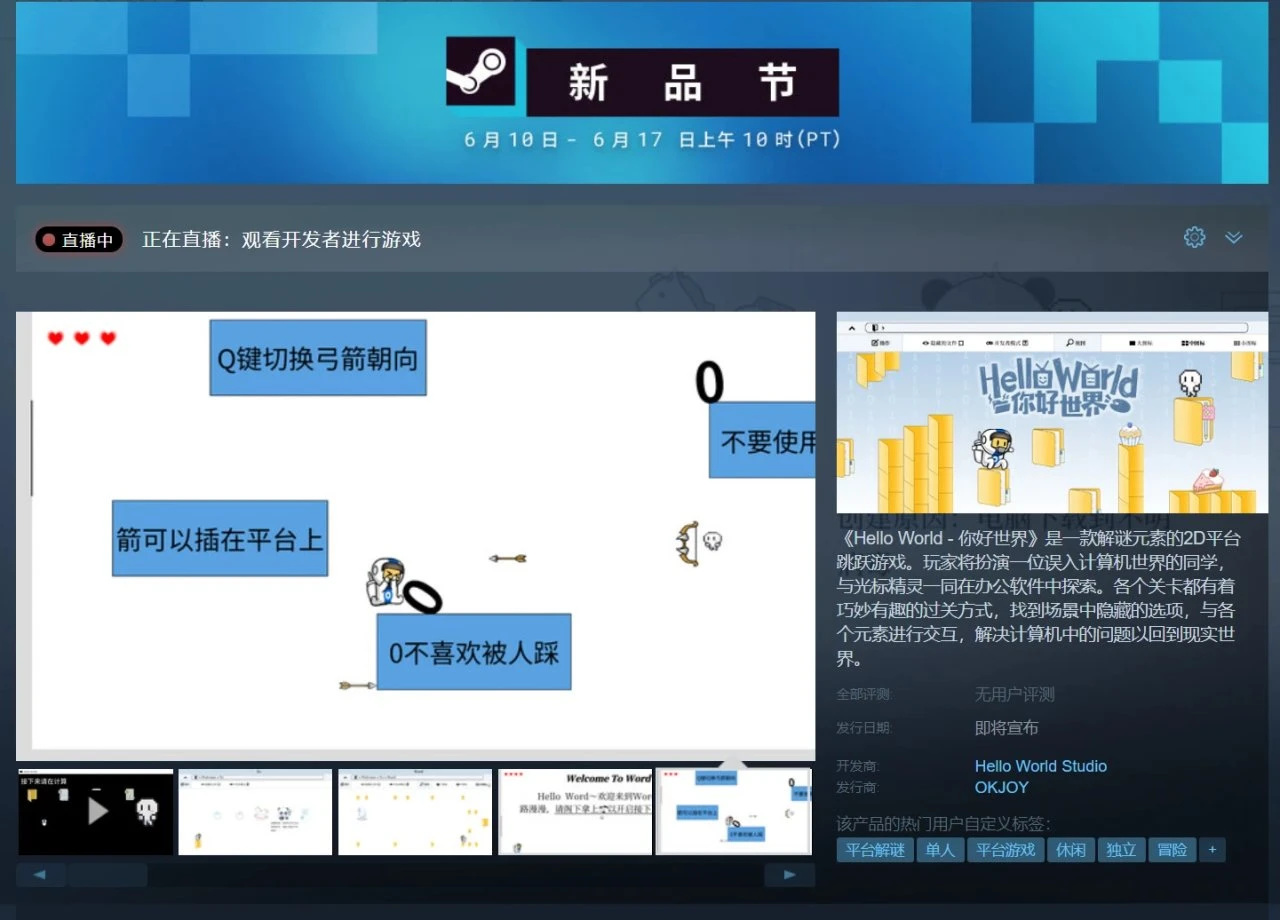The height and width of the screenshot is (920, 1280).
Task: Click the 开发商 label
Action: tap(857, 766)
